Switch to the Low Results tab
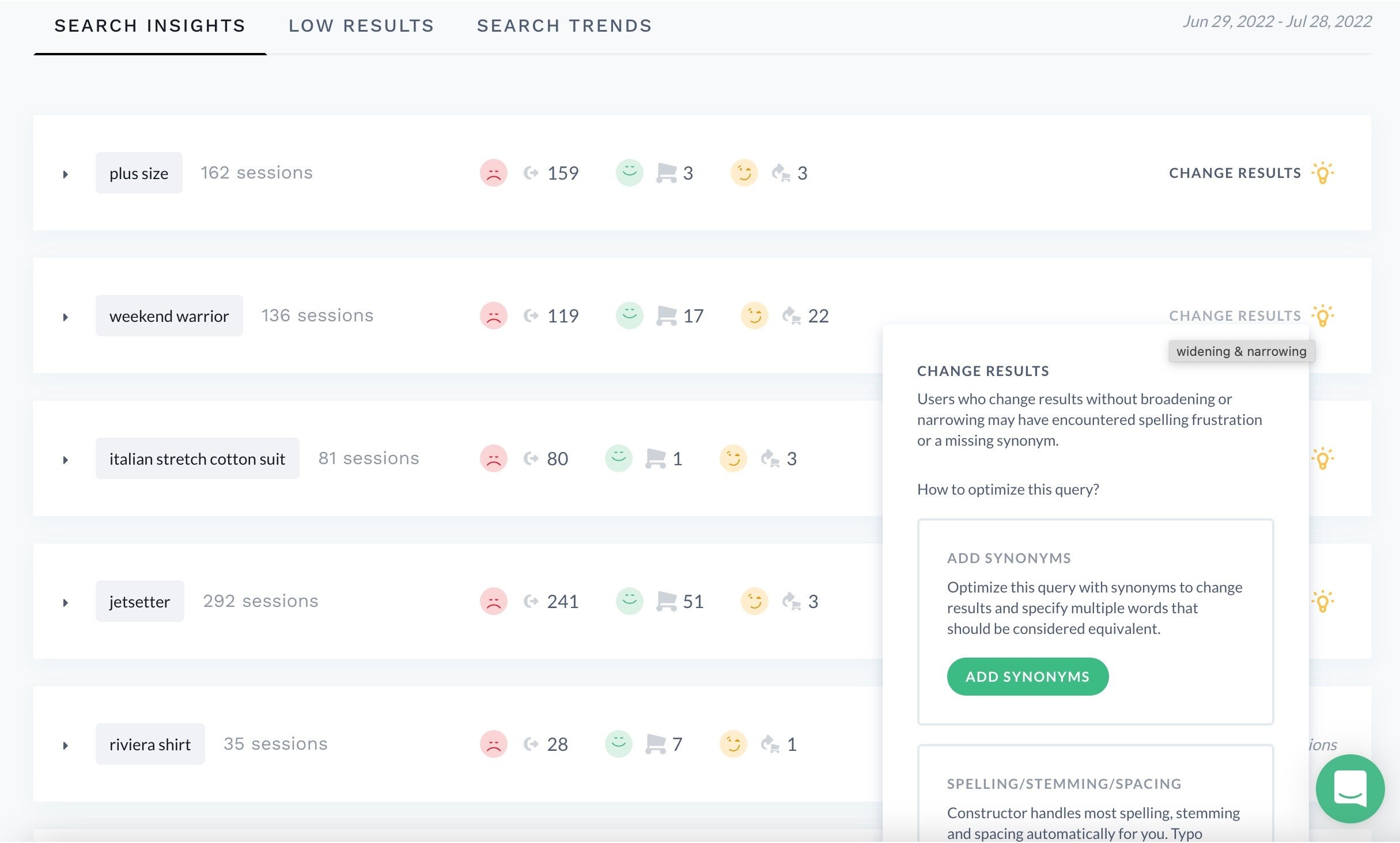This screenshot has height=843, width=1400. point(361,25)
